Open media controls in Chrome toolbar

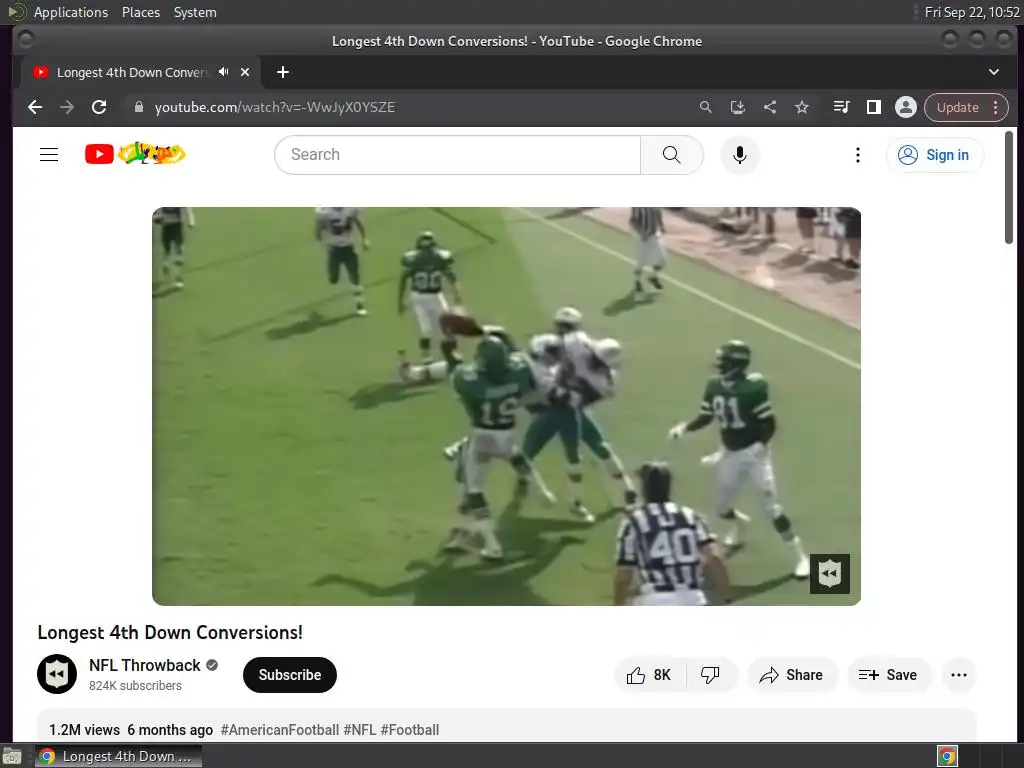coord(841,107)
